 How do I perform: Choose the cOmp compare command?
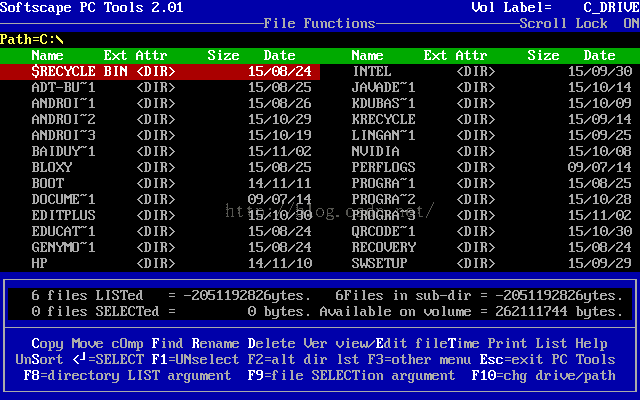127,344
